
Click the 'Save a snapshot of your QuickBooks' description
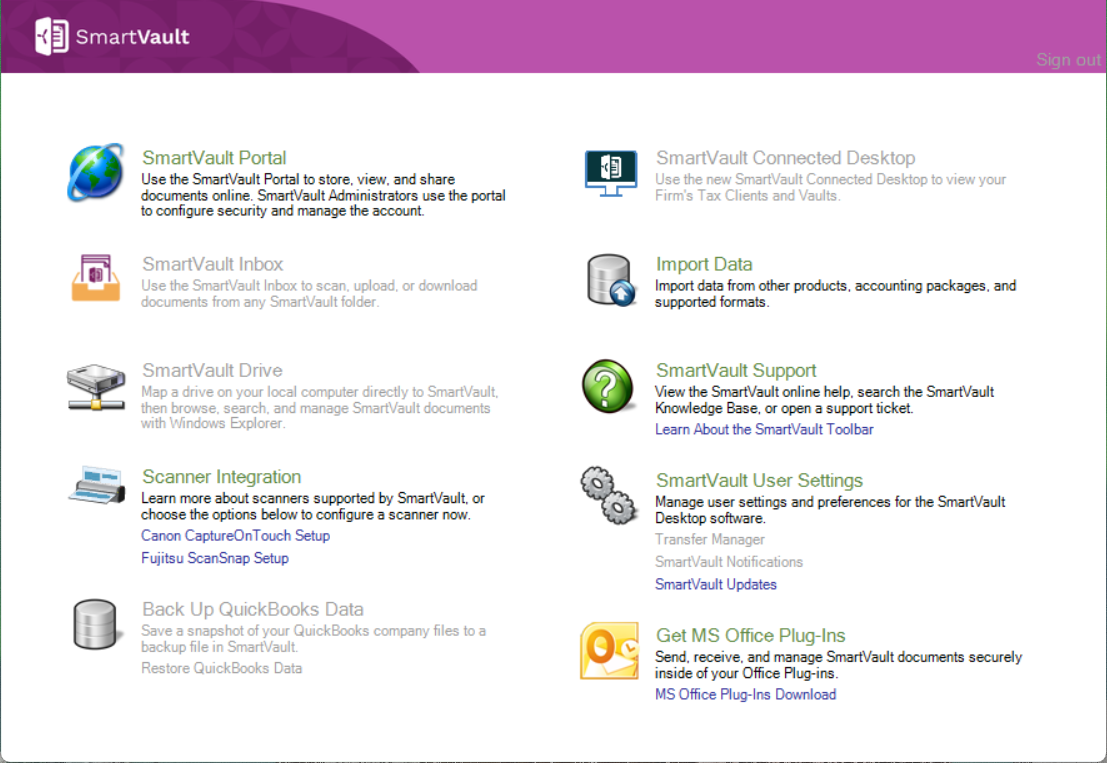pos(313,639)
